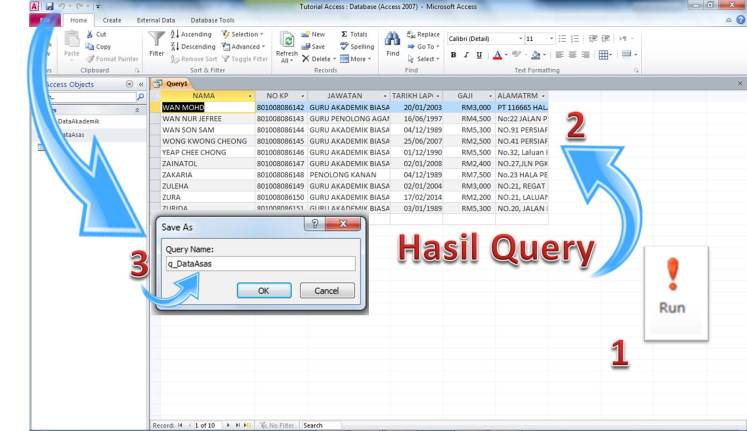Toggle Italic text formatting
This screenshot has height=431, width=747.
tap(466, 55)
